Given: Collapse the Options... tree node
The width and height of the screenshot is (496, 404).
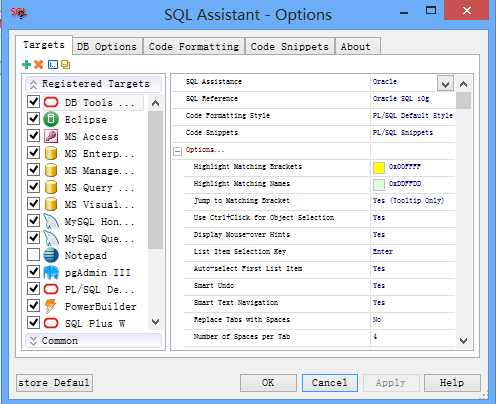Looking at the screenshot, I should (177, 152).
